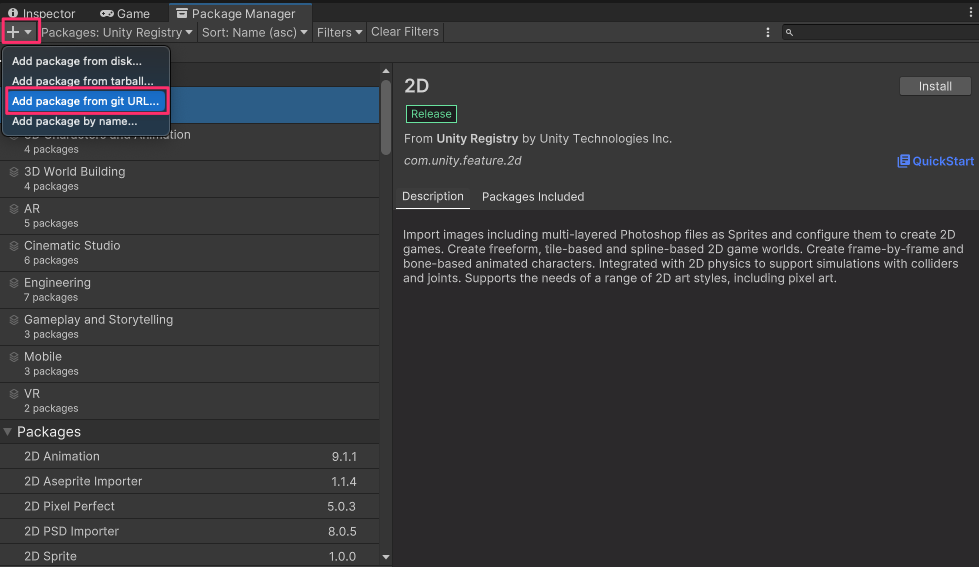
Task: Click the layers icon beside Mobile
Action: coord(14,357)
